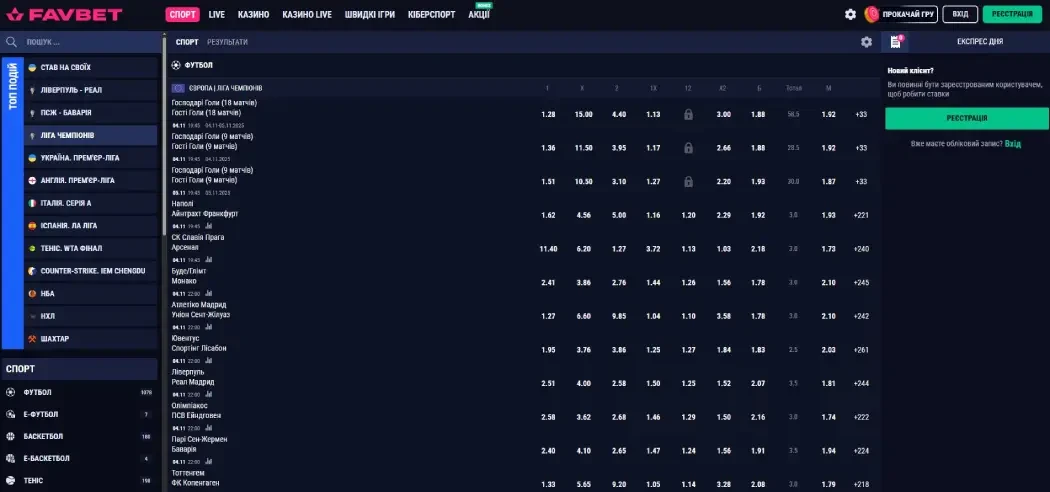Click tennis icon in sport list
The height and width of the screenshot is (492, 1050).
coord(10,481)
